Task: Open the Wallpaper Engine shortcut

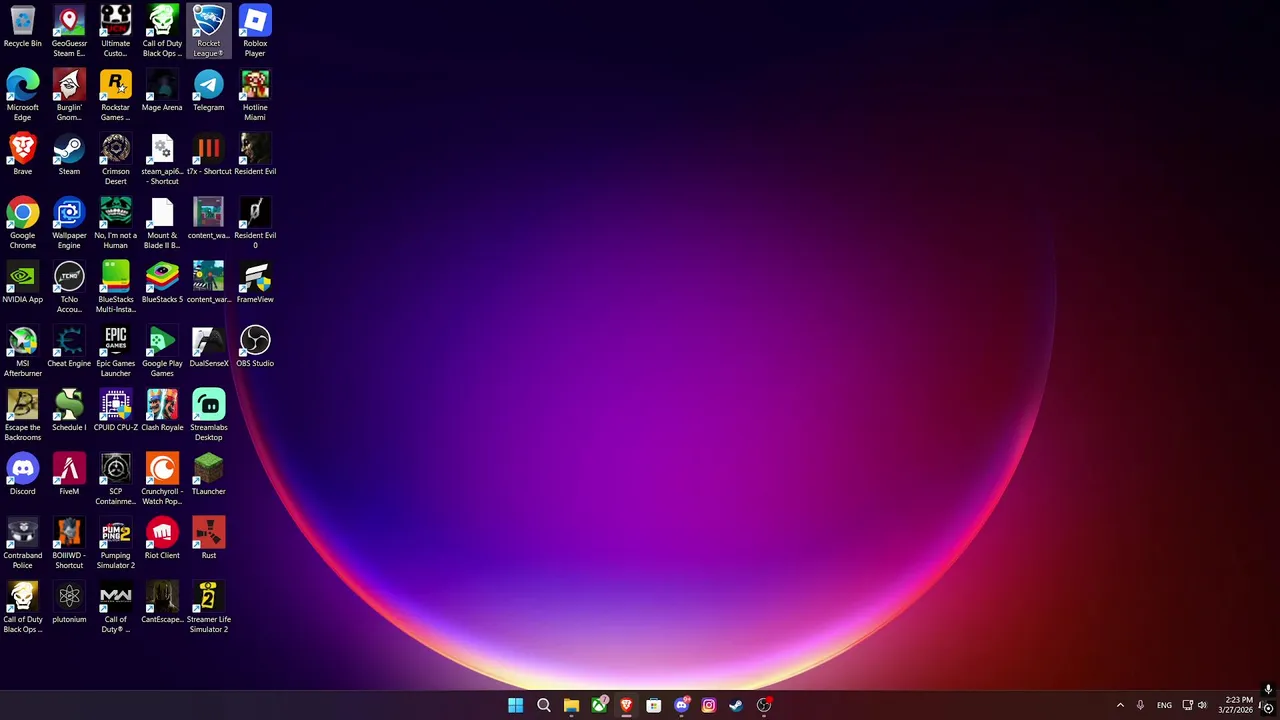Action: (x=69, y=223)
